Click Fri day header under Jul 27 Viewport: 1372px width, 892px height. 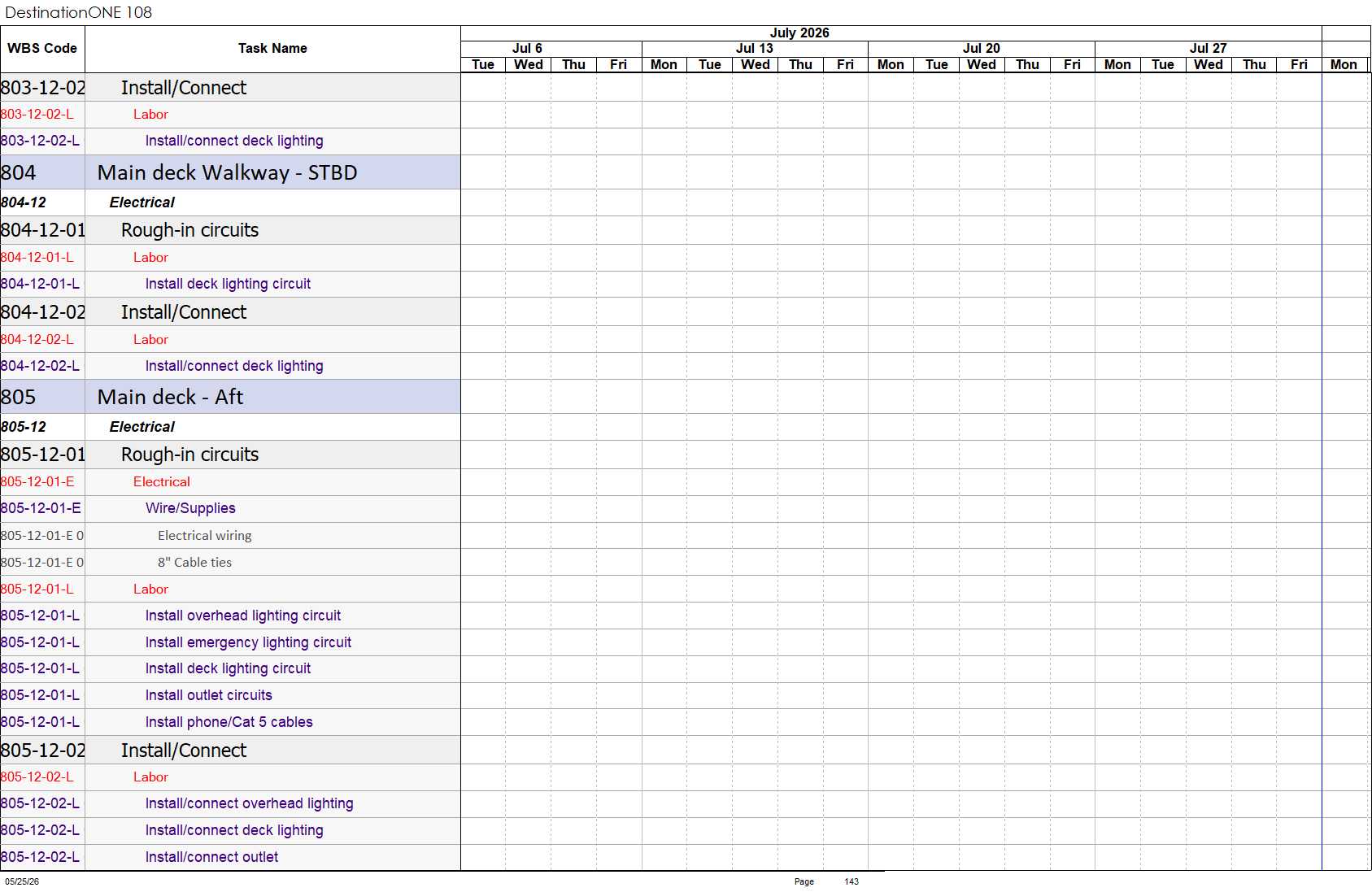(1299, 65)
